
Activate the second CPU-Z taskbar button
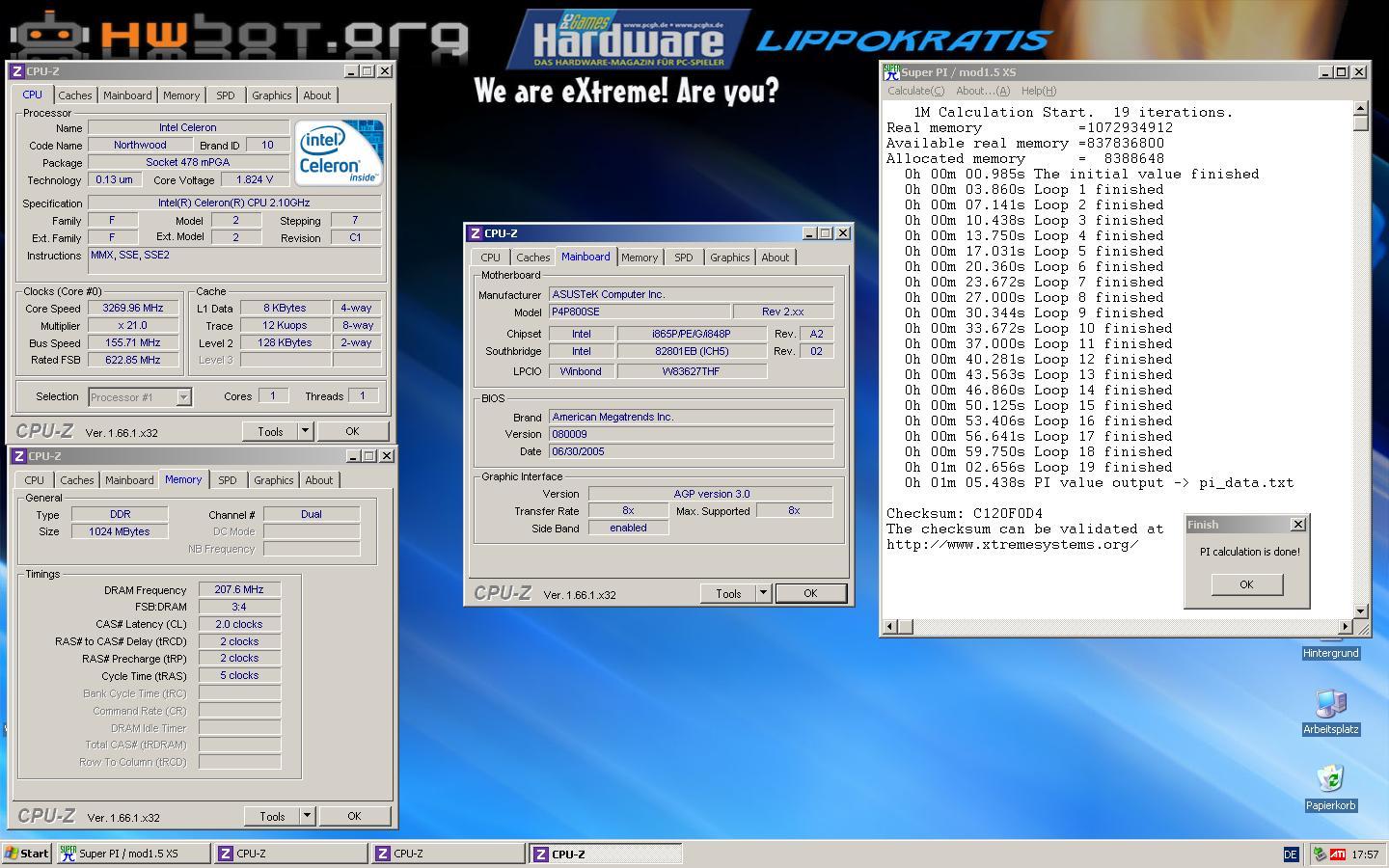[x=448, y=854]
